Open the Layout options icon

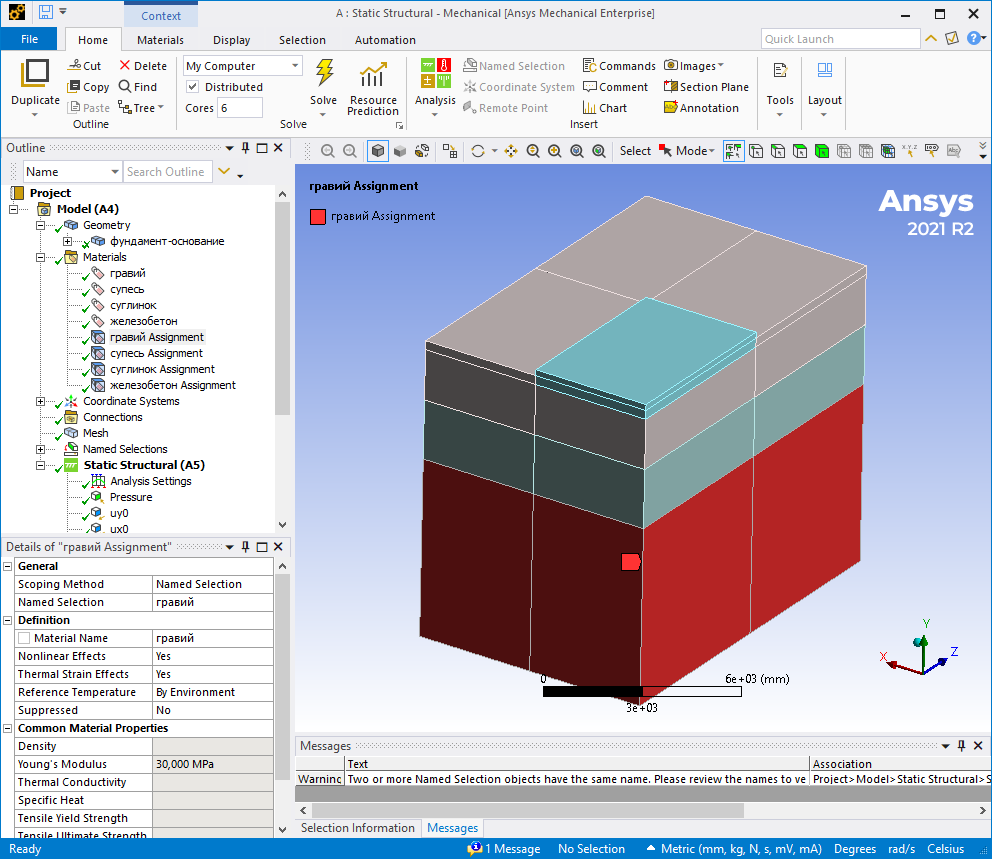coord(824,70)
